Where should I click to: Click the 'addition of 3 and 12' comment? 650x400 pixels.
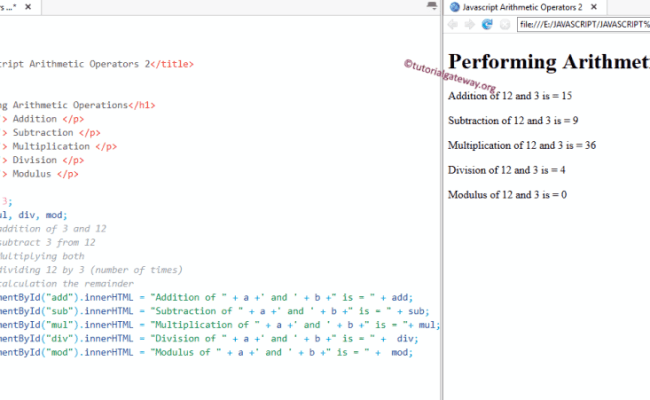[x=53, y=229]
